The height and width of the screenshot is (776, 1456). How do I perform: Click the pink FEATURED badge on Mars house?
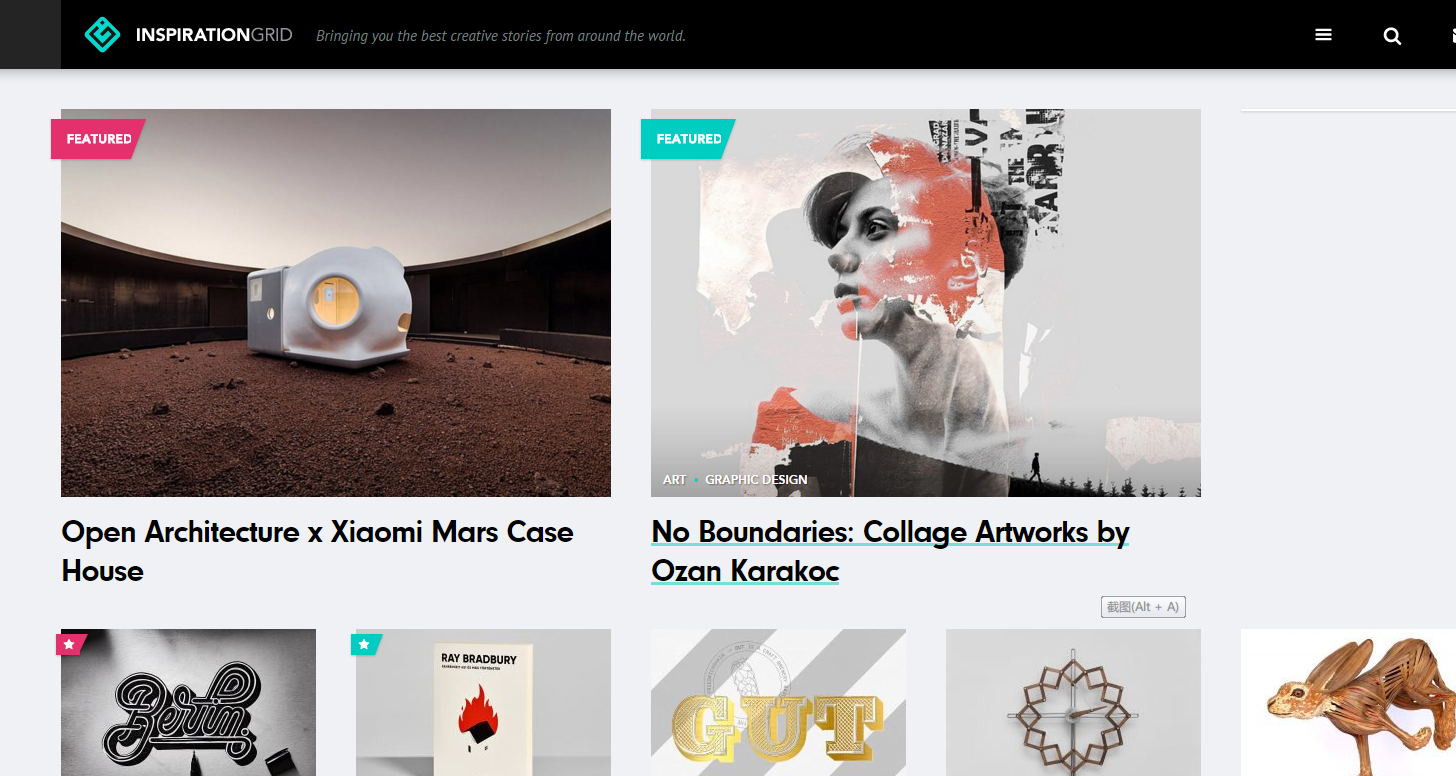click(x=98, y=139)
